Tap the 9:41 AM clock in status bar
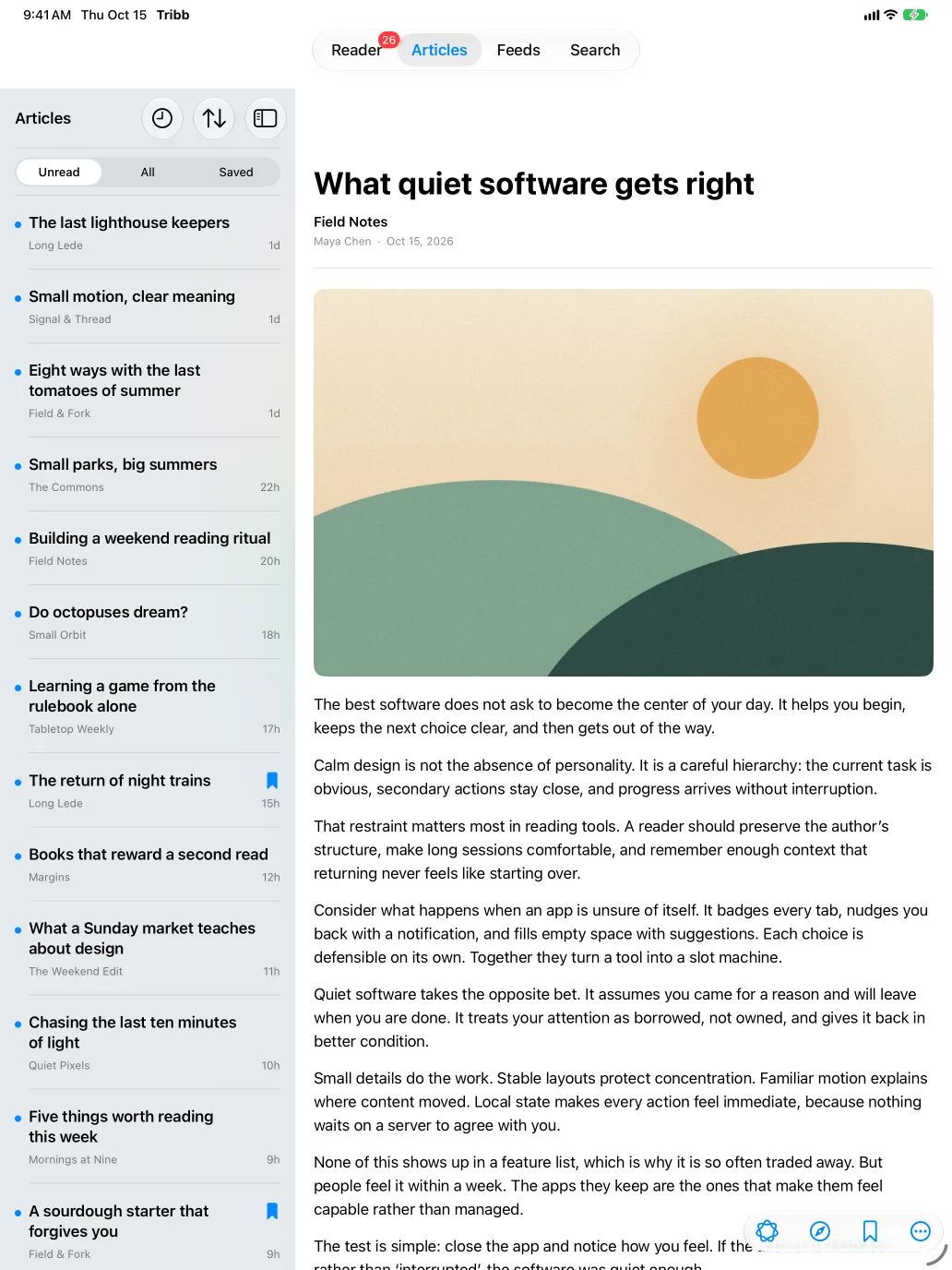The image size is (952, 1270). (x=47, y=15)
